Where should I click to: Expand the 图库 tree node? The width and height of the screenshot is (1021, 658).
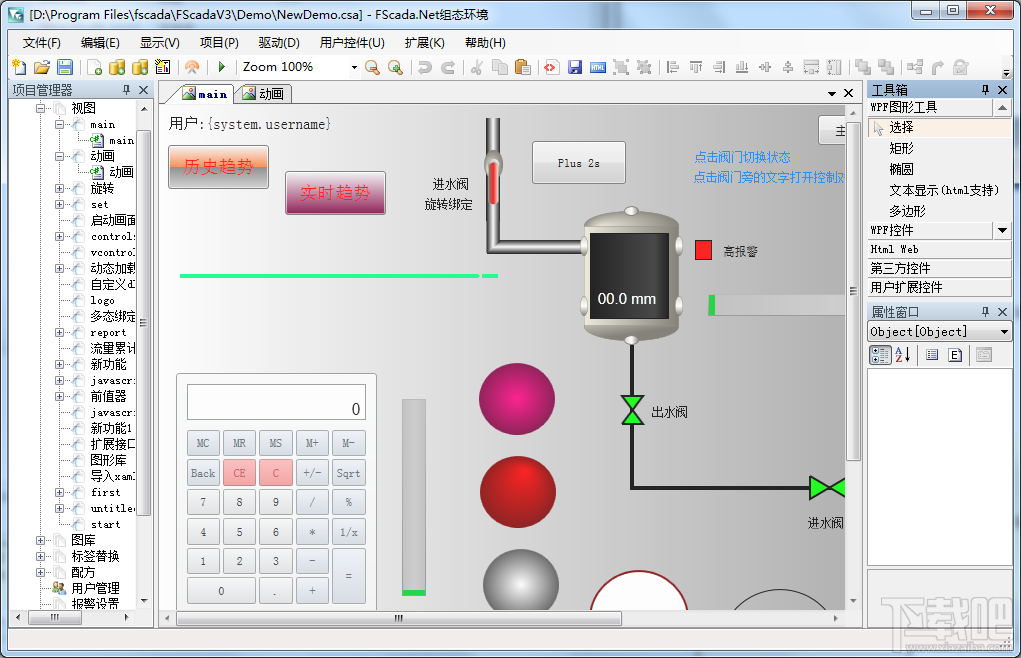click(40, 540)
